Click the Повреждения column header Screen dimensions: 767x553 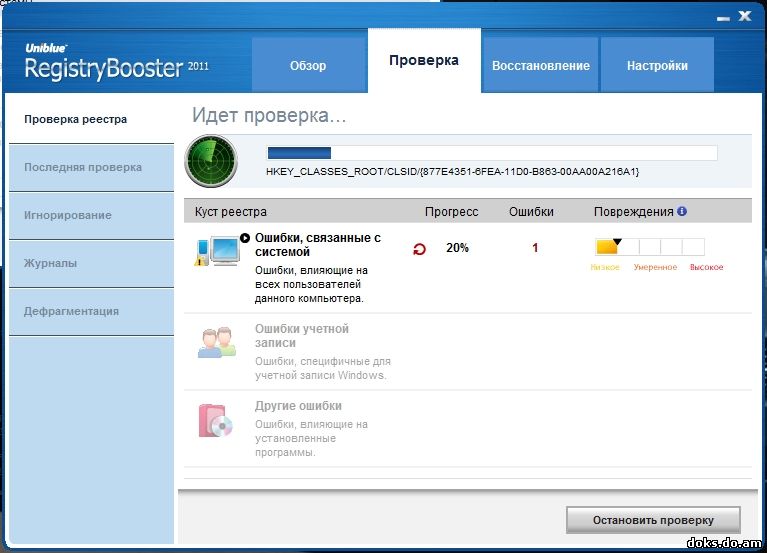coord(633,212)
